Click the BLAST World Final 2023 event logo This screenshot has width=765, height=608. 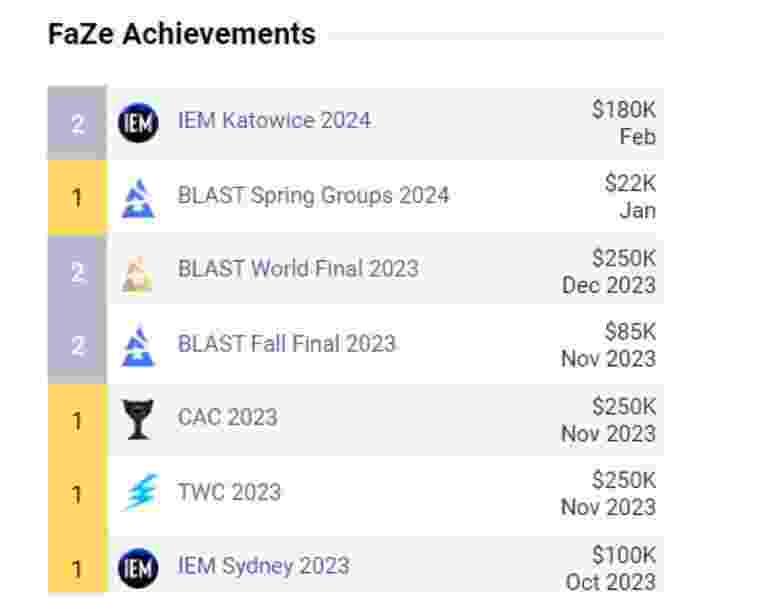click(137, 274)
